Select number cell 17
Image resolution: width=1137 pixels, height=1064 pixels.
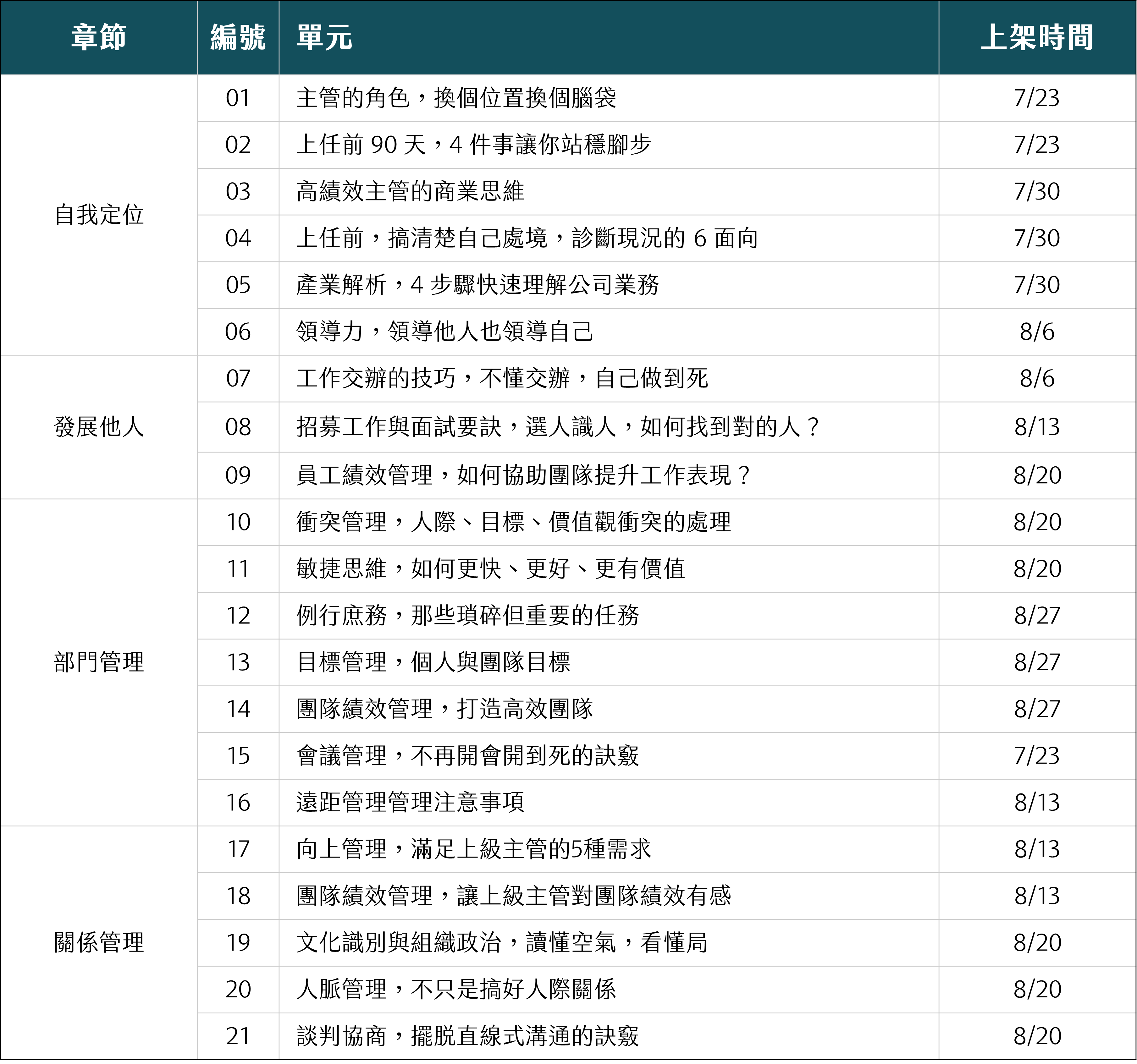pyautogui.click(x=238, y=850)
